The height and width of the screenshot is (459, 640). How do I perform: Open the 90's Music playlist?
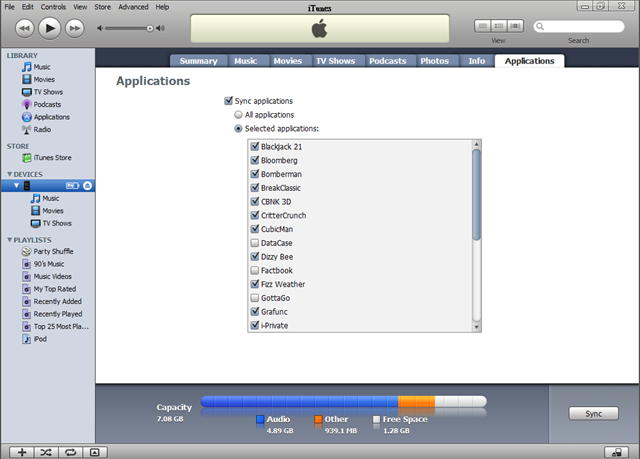click(x=48, y=264)
